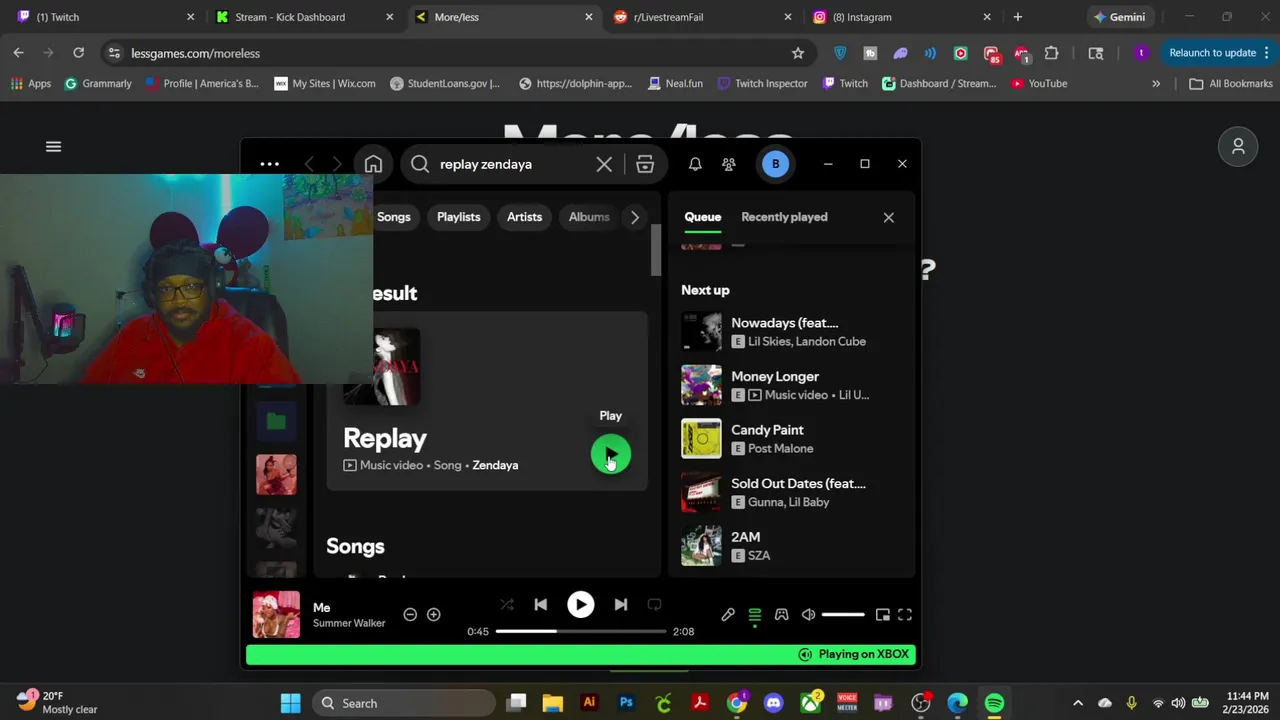Viewport: 1280px width, 720px height.
Task: Open Spotify notifications bell
Action: [x=695, y=164]
